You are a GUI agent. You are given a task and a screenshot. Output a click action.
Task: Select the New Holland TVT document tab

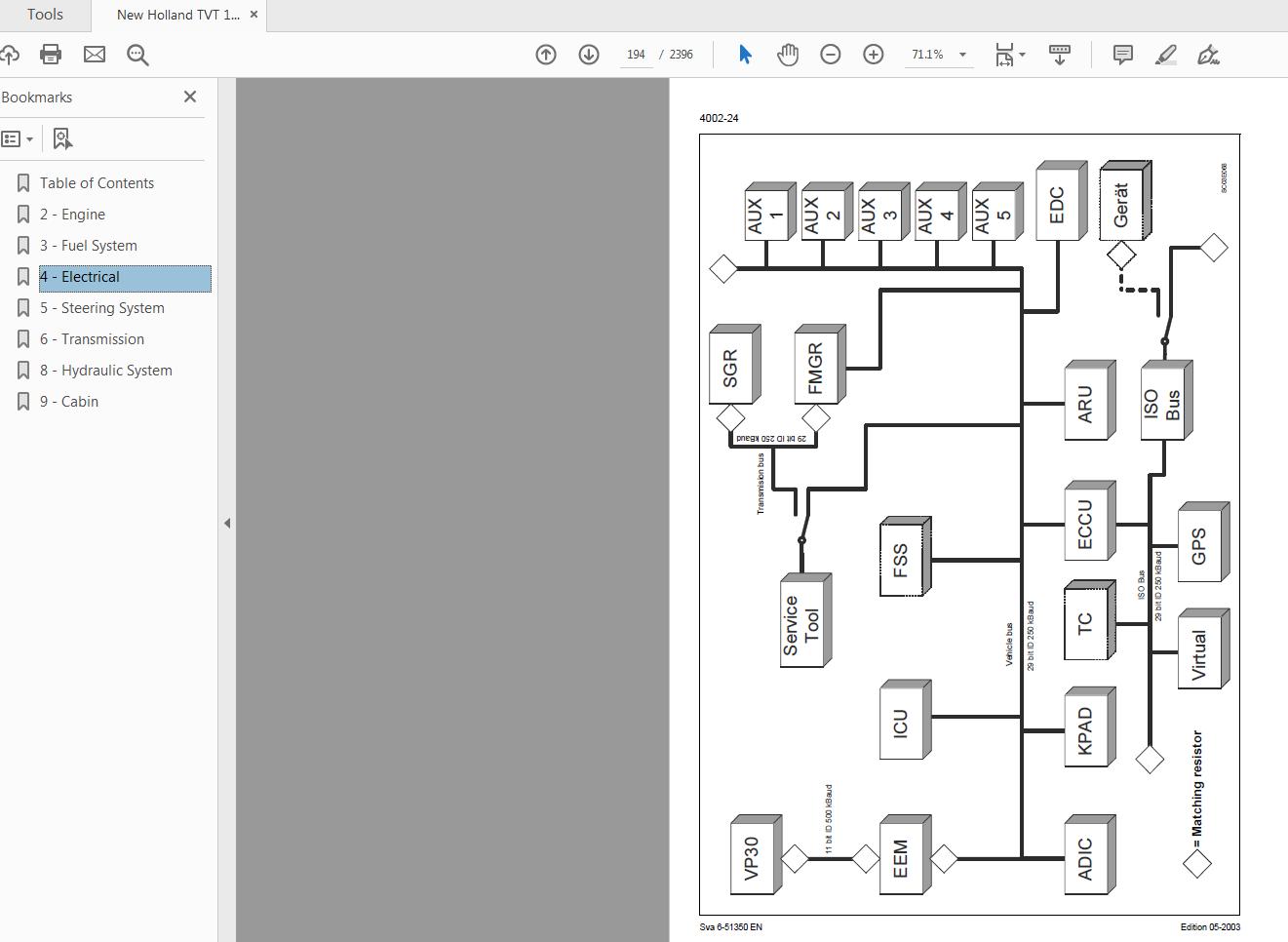[x=177, y=15]
